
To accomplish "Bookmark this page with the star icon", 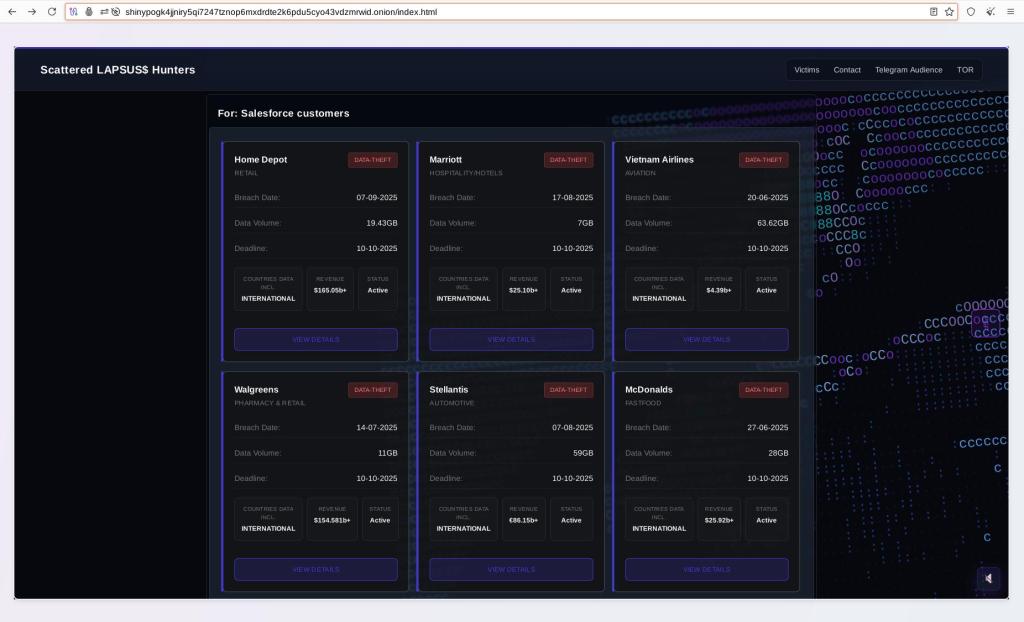I will pyautogui.click(x=949, y=12).
